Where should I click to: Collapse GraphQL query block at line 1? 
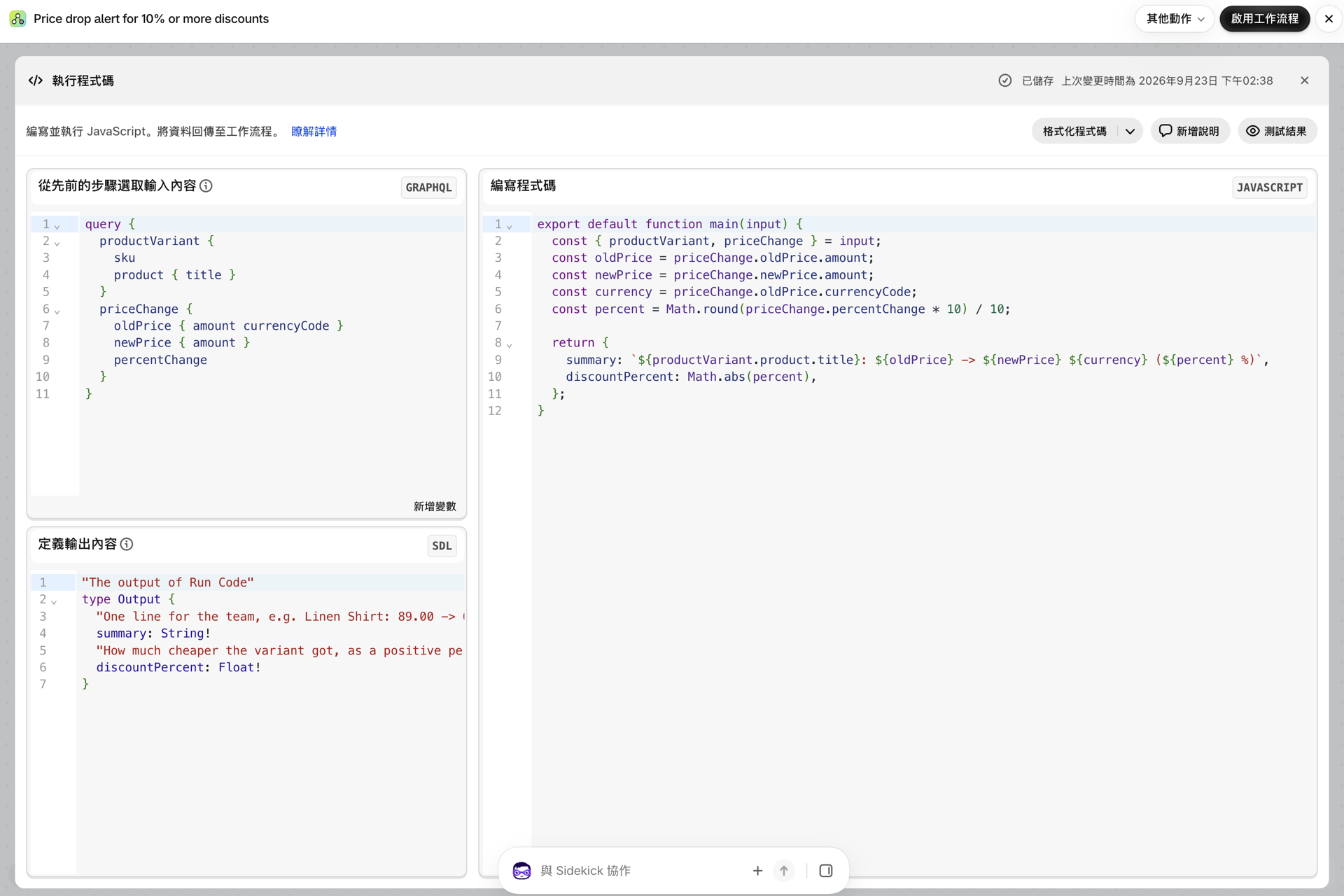coord(57,225)
